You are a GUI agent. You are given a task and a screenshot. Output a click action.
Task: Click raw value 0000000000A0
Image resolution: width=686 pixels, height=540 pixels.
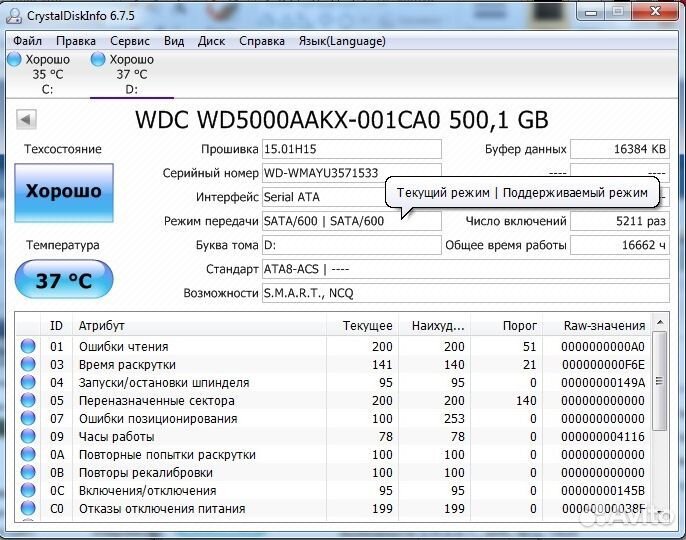tap(603, 347)
